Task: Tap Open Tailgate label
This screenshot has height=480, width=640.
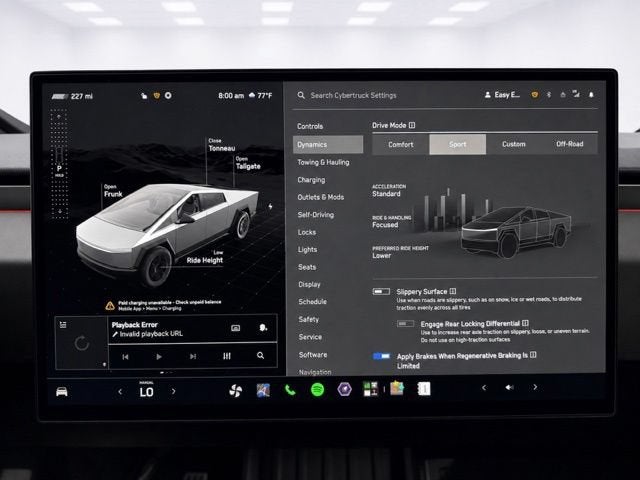Action: click(x=248, y=163)
